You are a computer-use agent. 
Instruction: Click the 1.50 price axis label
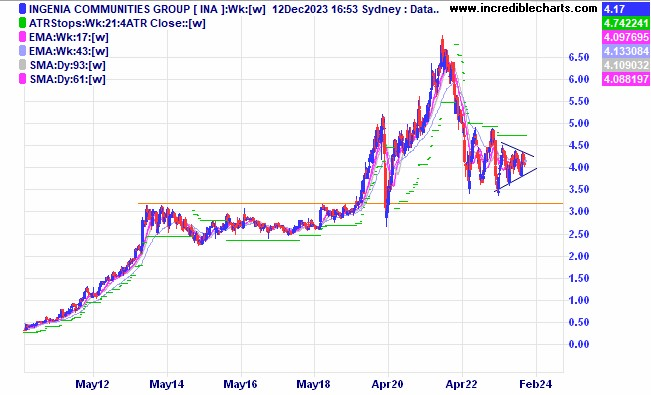[x=579, y=278]
